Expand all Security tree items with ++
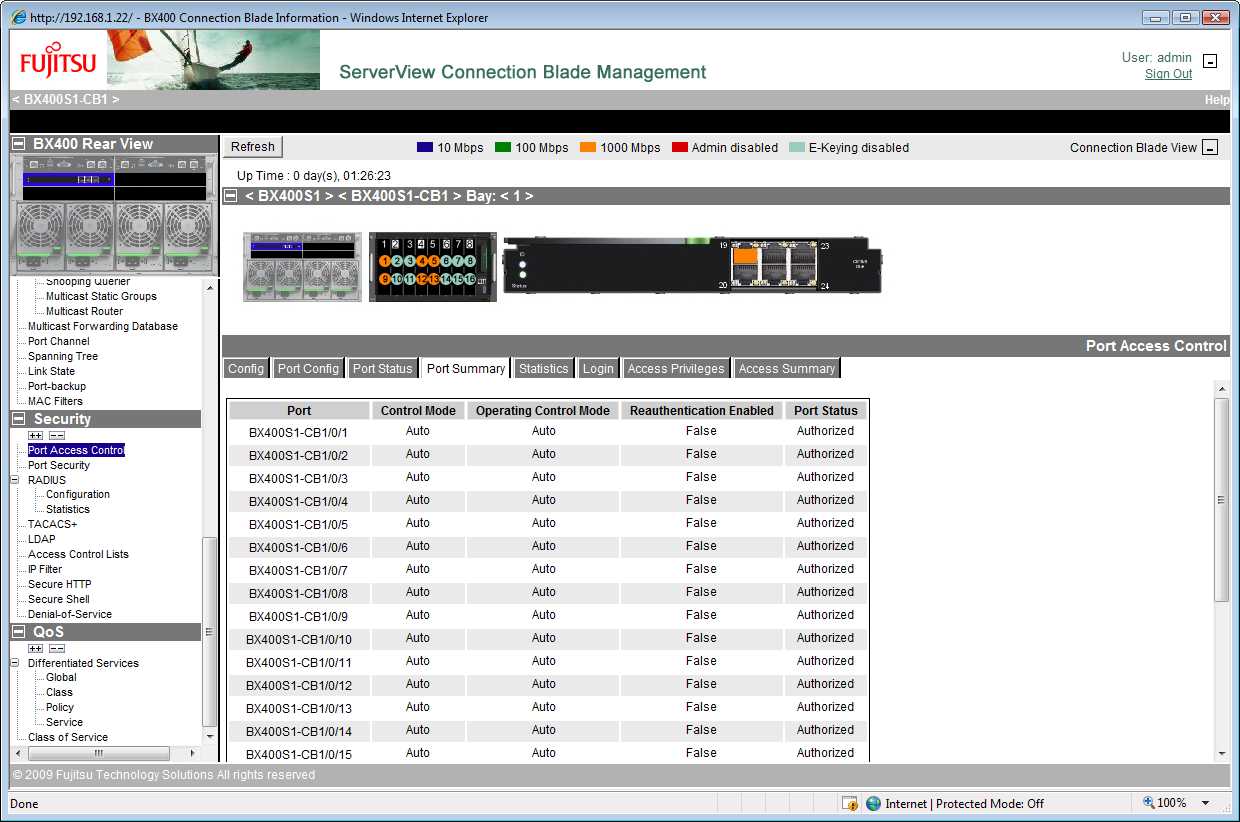 point(36,435)
